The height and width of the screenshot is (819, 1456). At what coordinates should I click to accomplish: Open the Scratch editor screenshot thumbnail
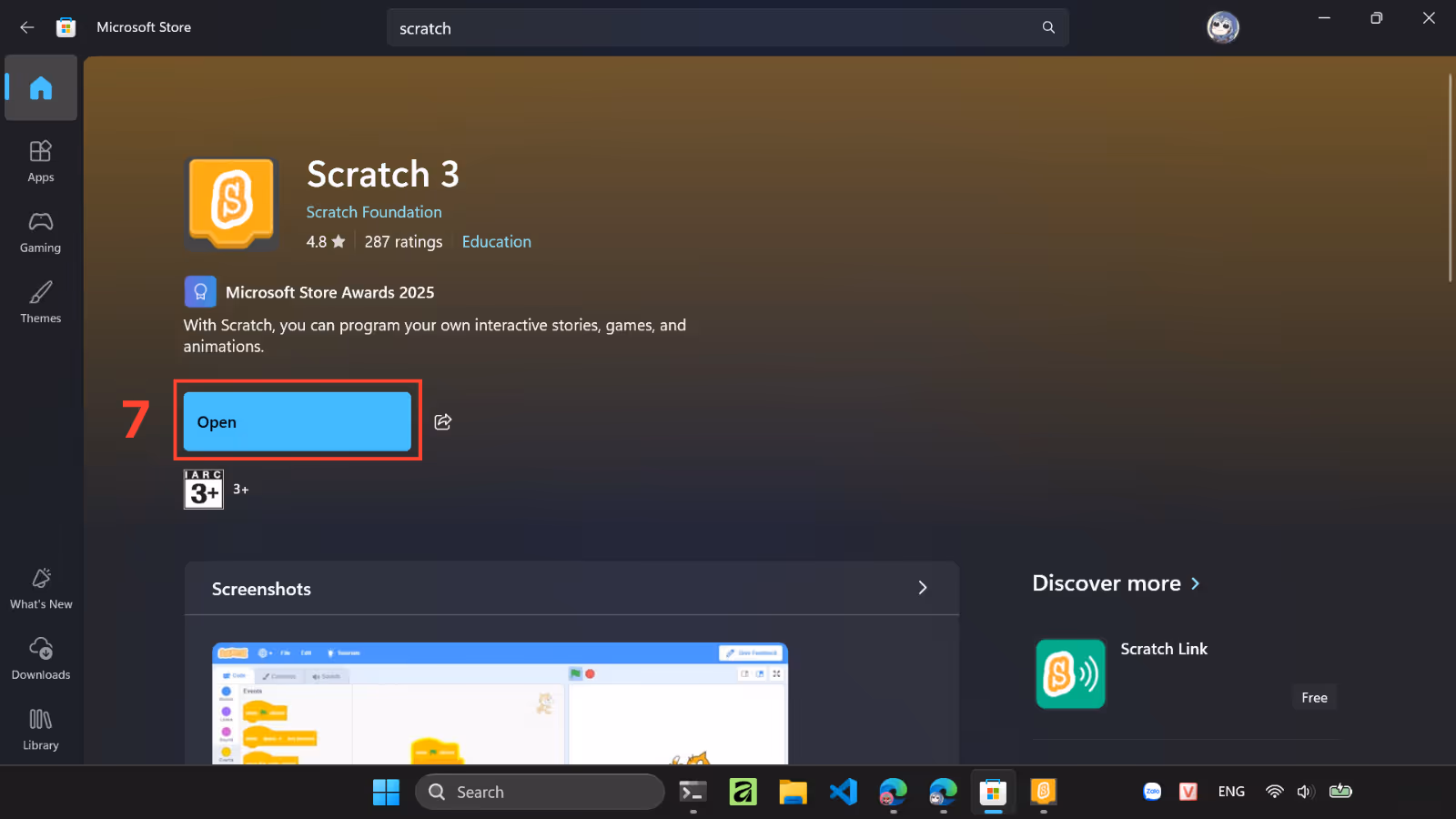500,703
